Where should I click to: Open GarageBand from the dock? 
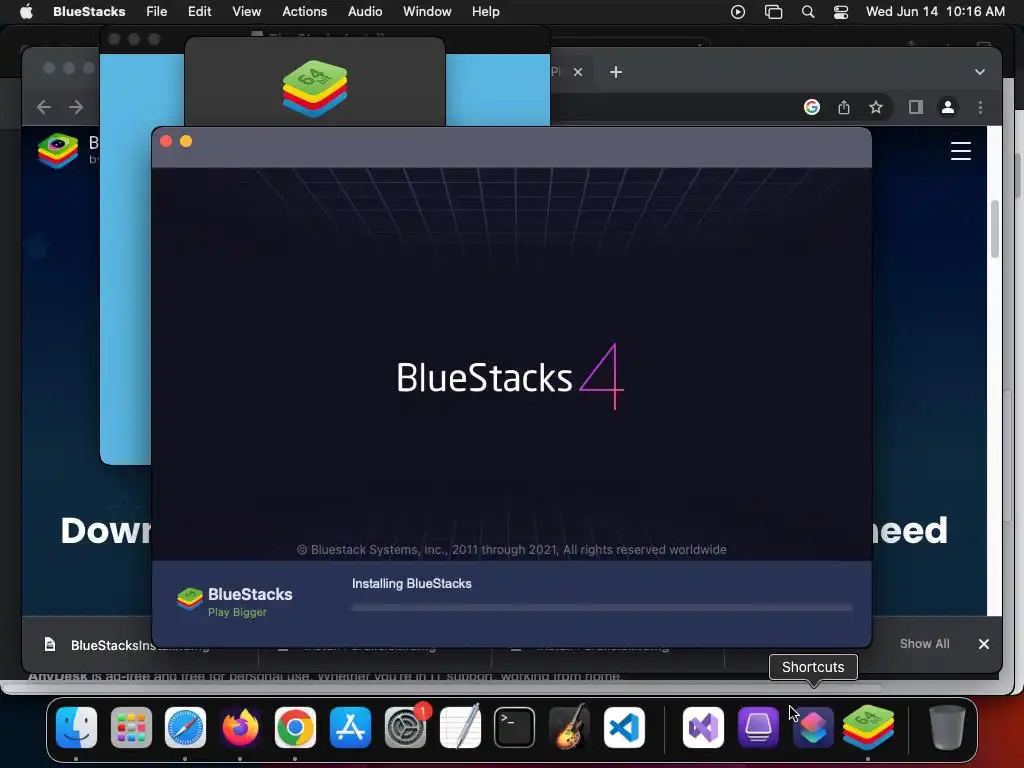(569, 727)
